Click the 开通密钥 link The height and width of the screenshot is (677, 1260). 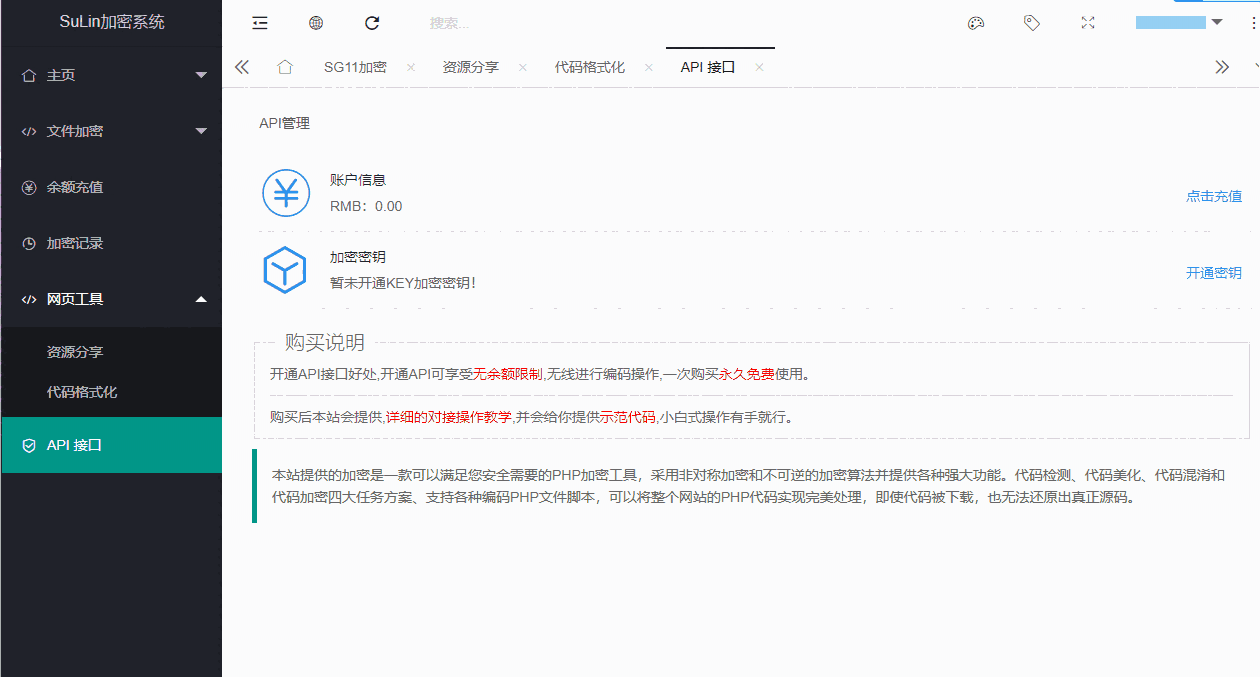[1213, 273]
